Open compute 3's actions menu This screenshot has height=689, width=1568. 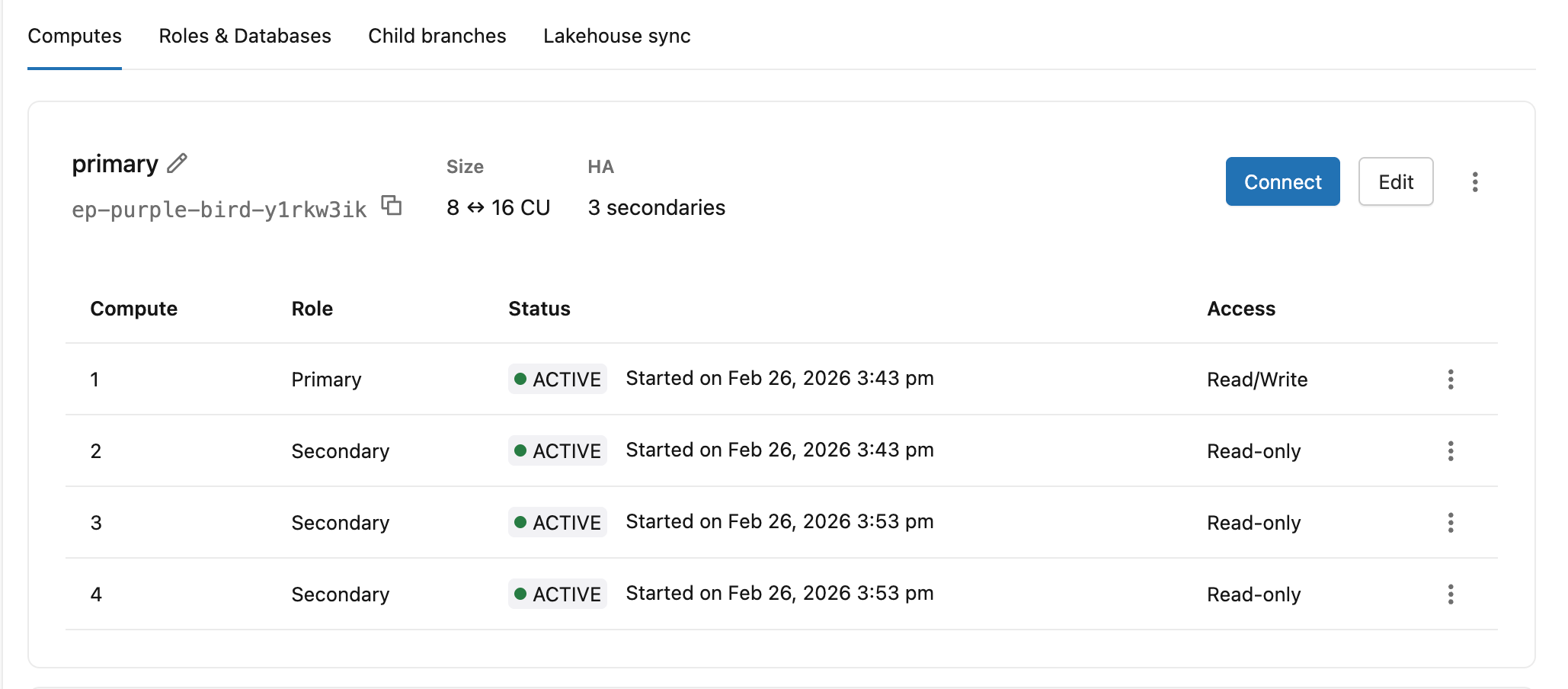(x=1451, y=523)
